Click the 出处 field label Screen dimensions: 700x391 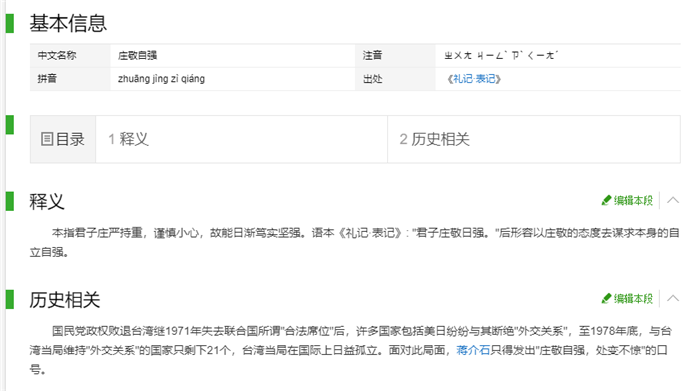click(372, 79)
